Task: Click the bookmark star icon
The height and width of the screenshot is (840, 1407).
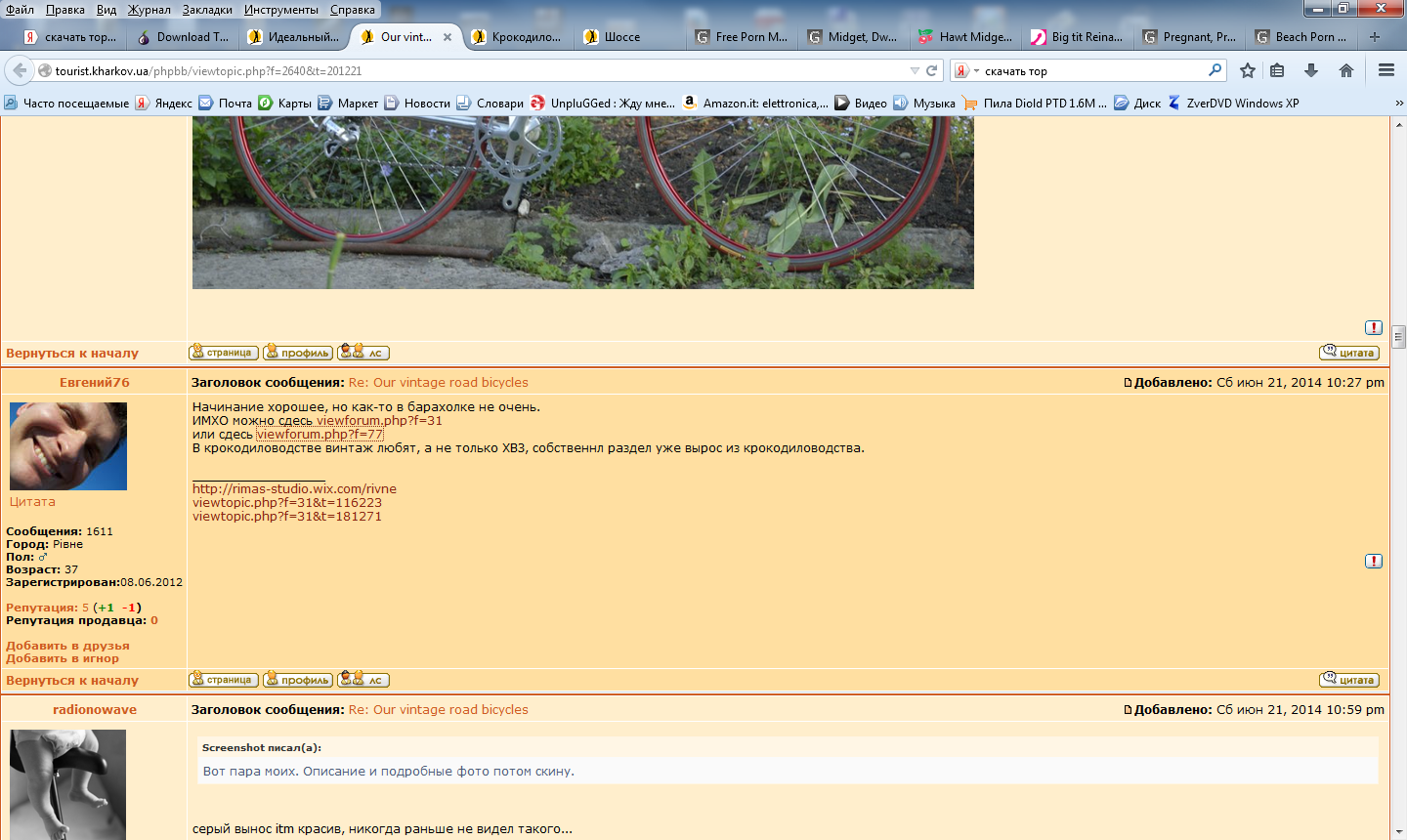Action: [x=1248, y=70]
